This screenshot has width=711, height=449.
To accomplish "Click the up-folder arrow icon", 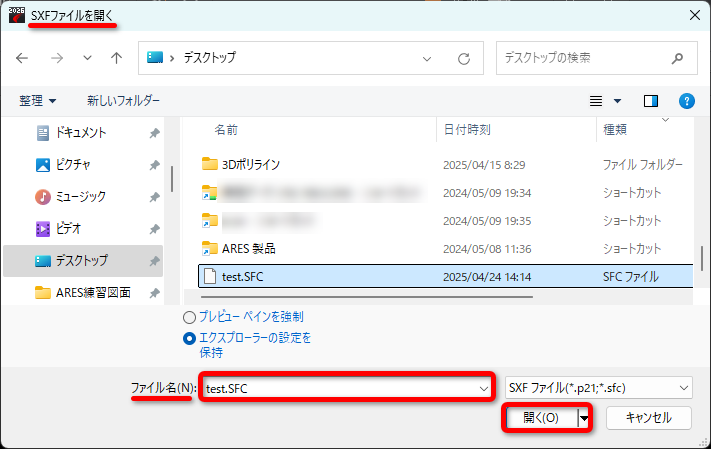I will click(x=117, y=58).
